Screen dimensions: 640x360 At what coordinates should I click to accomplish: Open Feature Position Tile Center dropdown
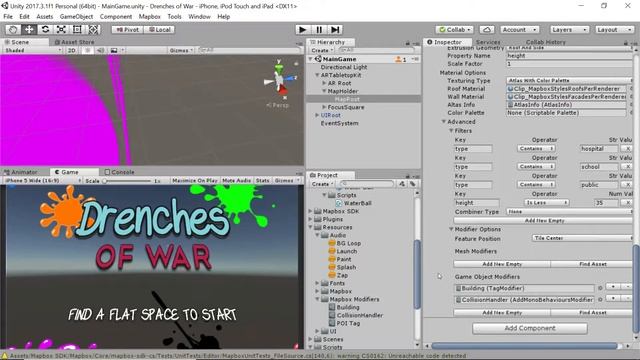[x=582, y=238]
